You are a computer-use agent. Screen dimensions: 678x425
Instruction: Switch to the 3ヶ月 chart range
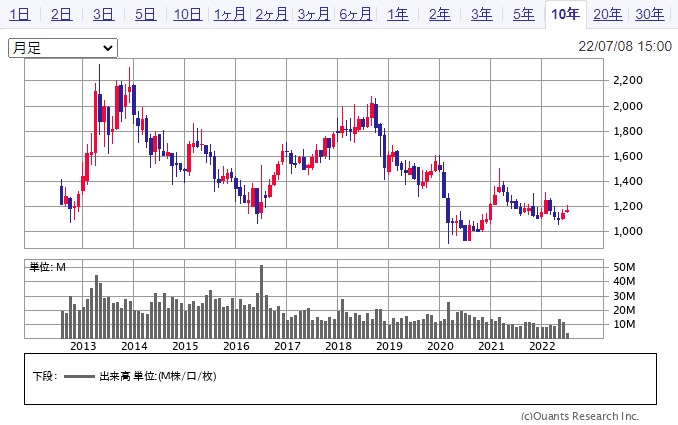(x=313, y=14)
